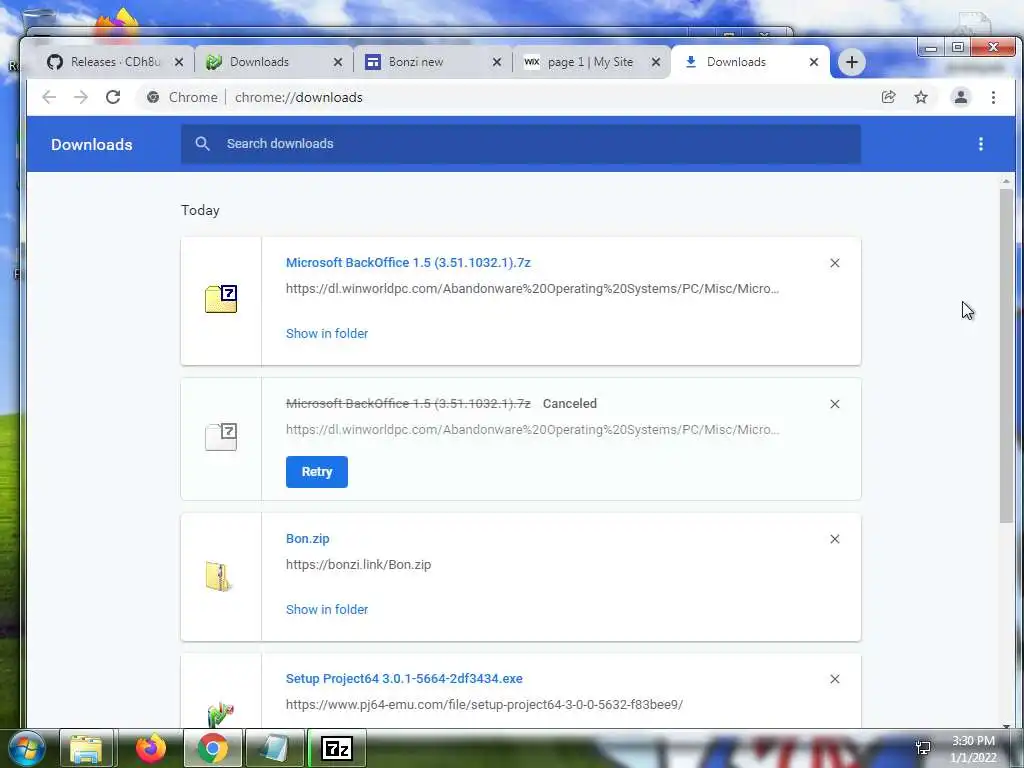Click the greyed 7z icon of canceled download
The height and width of the screenshot is (768, 1024).
[x=221, y=437]
